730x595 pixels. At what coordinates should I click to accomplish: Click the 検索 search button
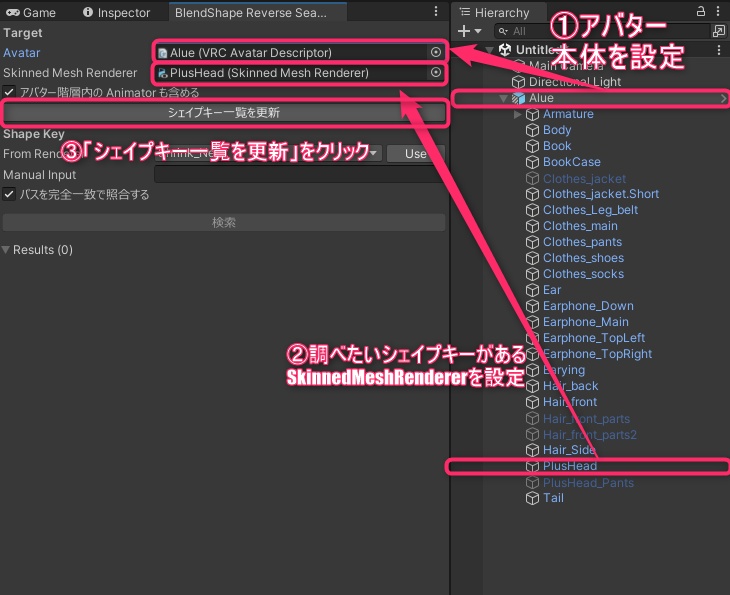[224, 222]
